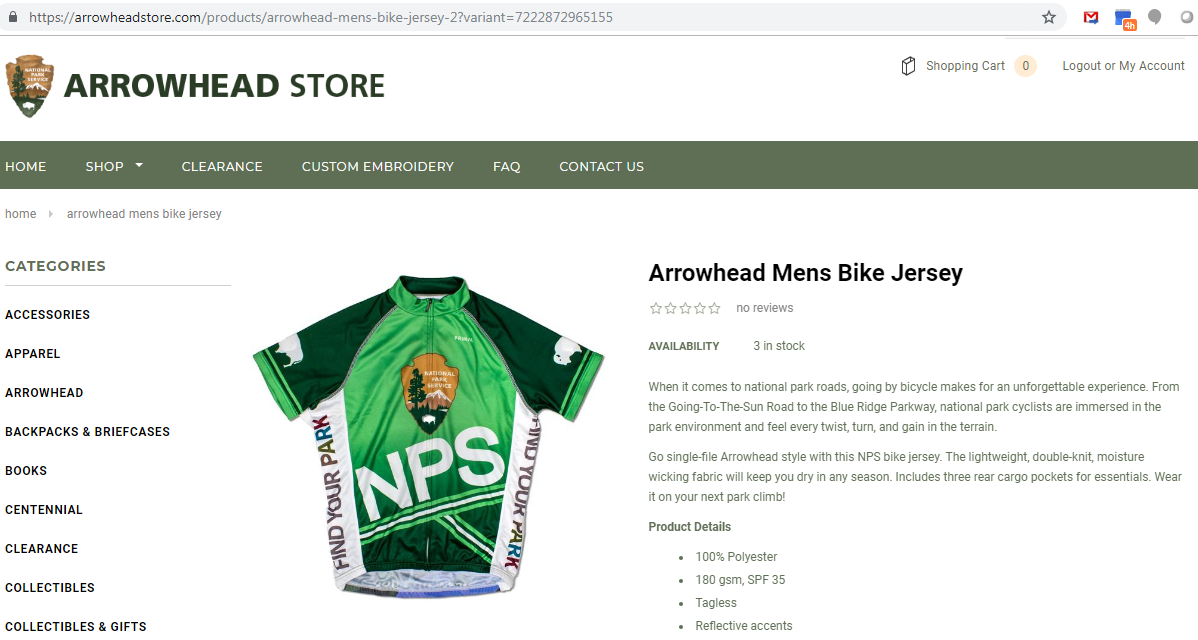The height and width of the screenshot is (640, 1198).
Task: Open CONTACT US in navigation bar
Action: point(601,166)
